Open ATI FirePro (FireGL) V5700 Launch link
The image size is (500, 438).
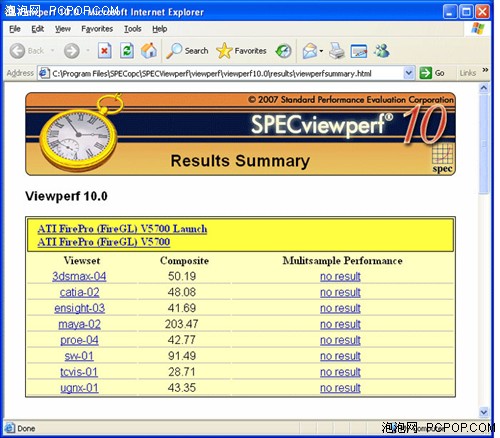point(122,229)
